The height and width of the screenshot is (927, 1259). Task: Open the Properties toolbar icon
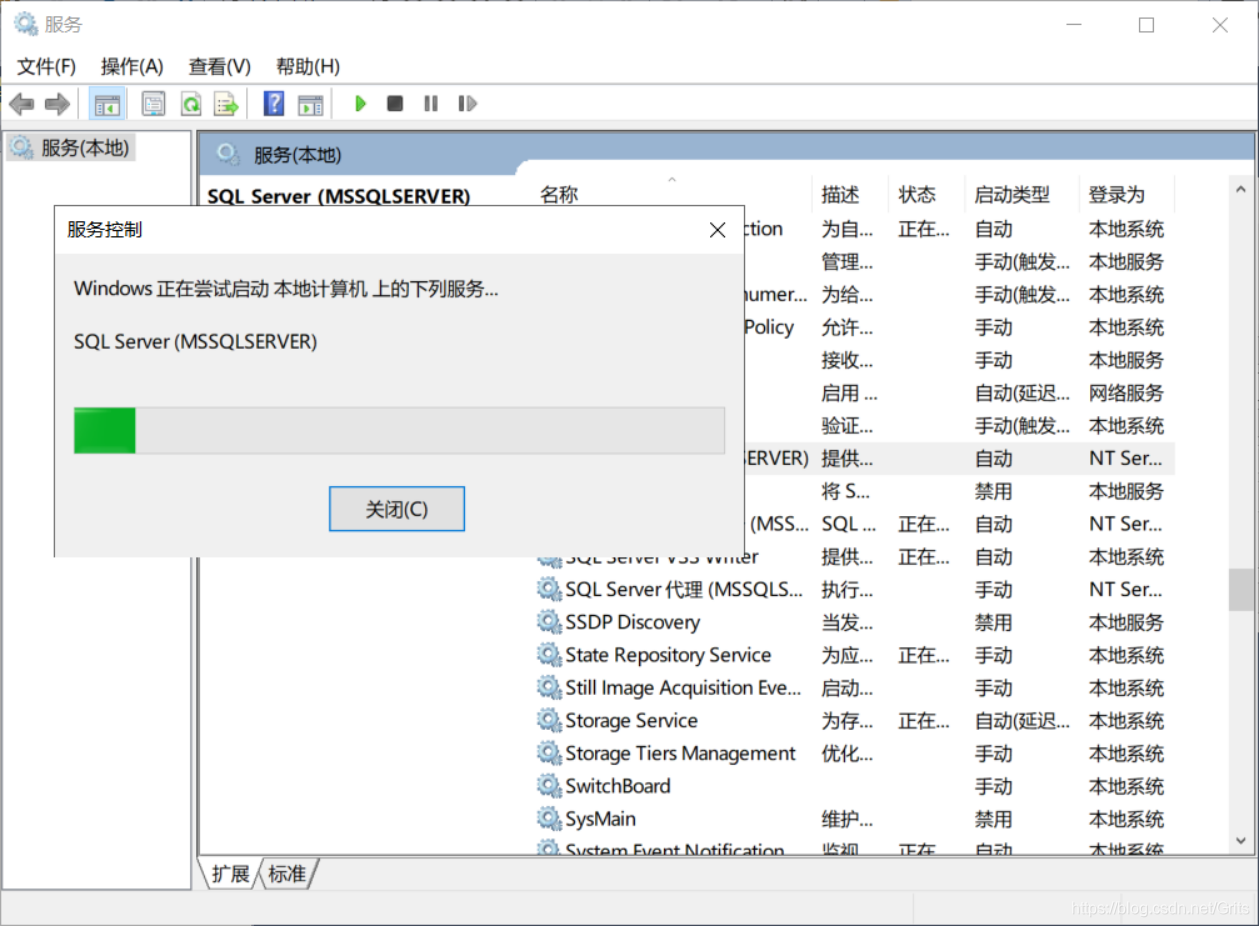(x=153, y=103)
